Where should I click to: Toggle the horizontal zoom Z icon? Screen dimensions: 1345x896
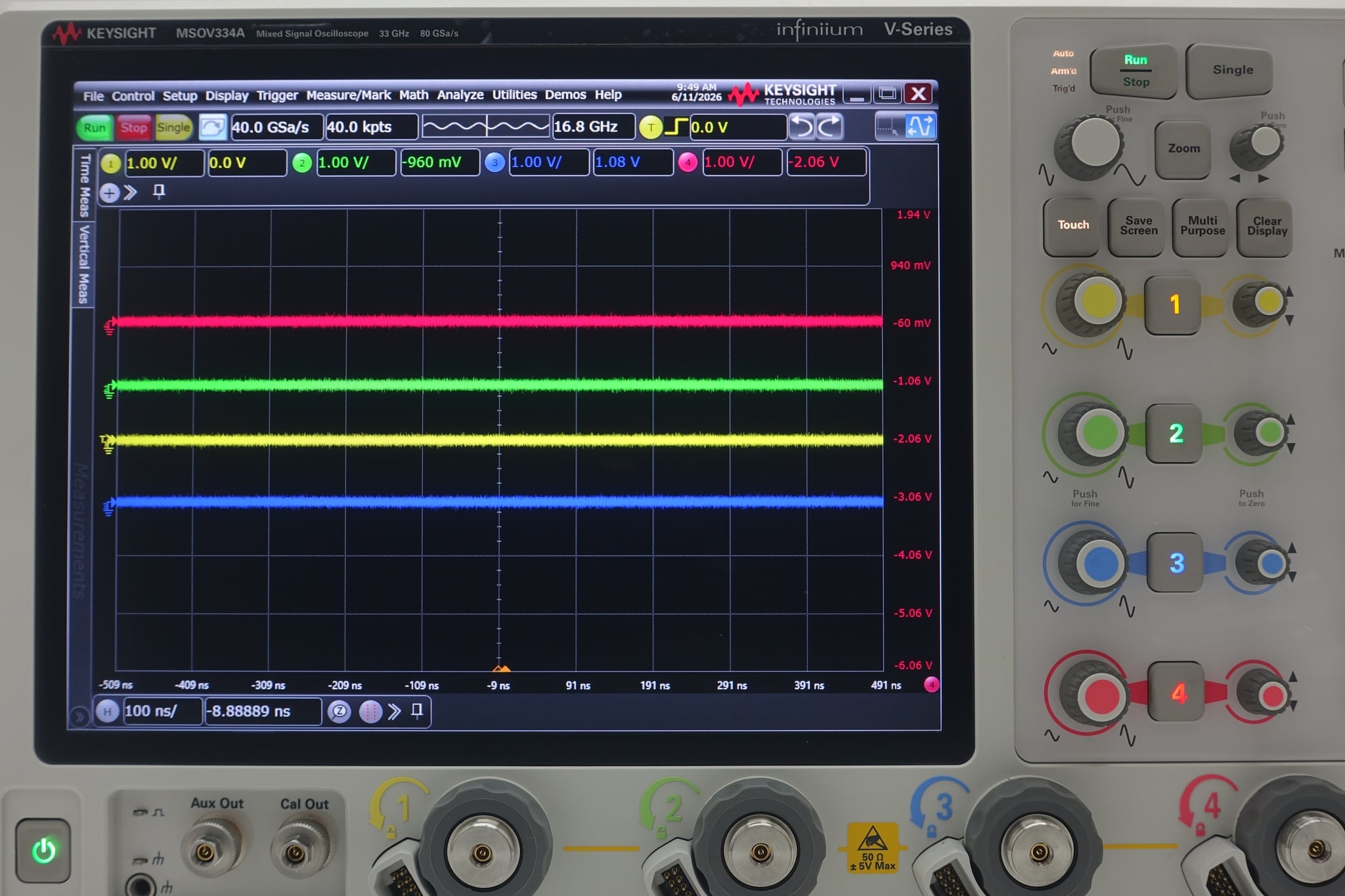click(339, 712)
